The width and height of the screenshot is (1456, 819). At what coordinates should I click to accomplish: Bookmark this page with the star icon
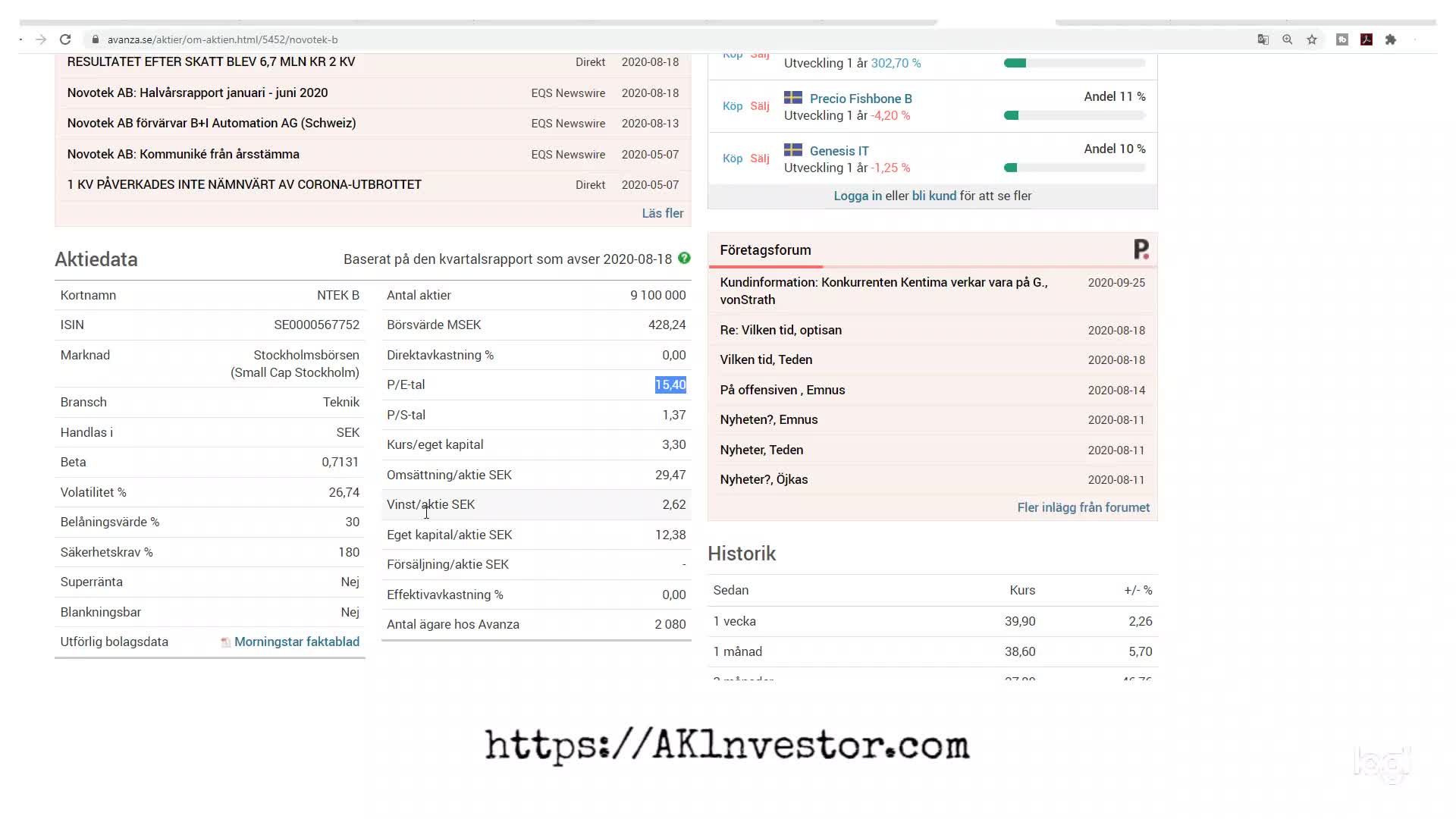click(x=1312, y=39)
